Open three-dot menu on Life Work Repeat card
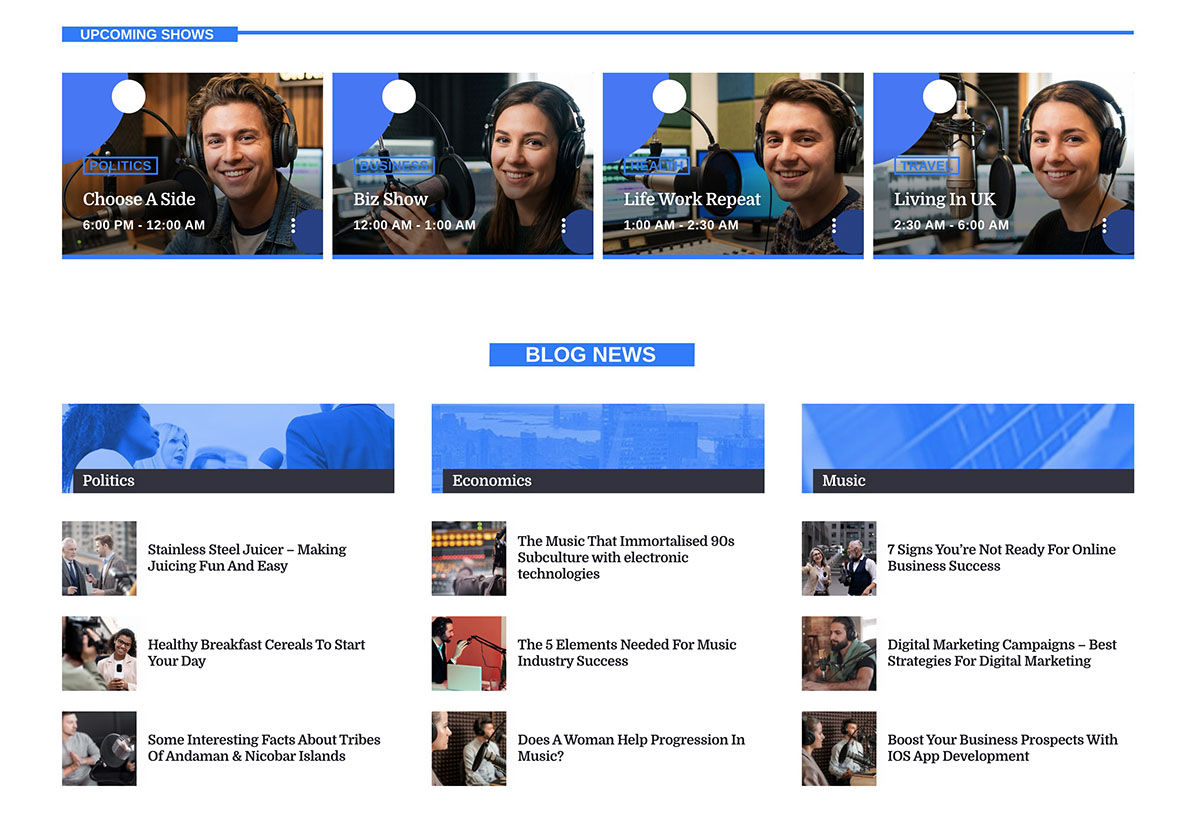 pos(834,226)
